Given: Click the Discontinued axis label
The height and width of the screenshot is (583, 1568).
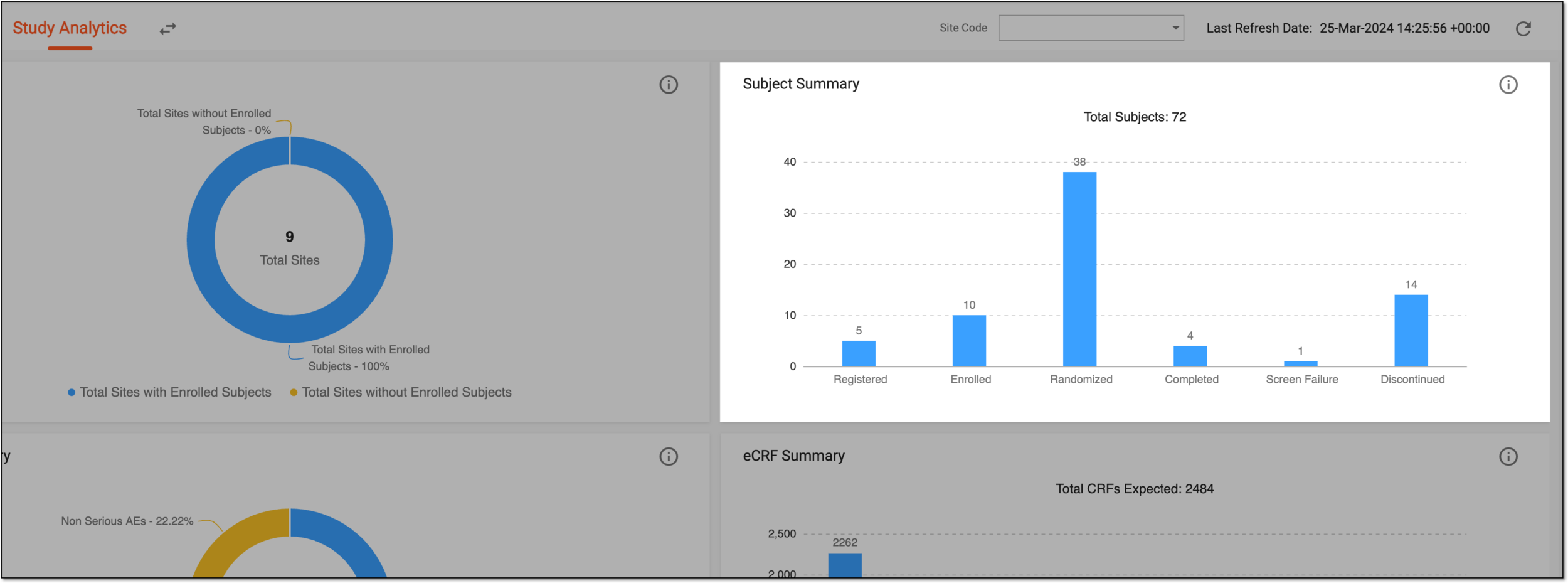Looking at the screenshot, I should tap(1412, 380).
